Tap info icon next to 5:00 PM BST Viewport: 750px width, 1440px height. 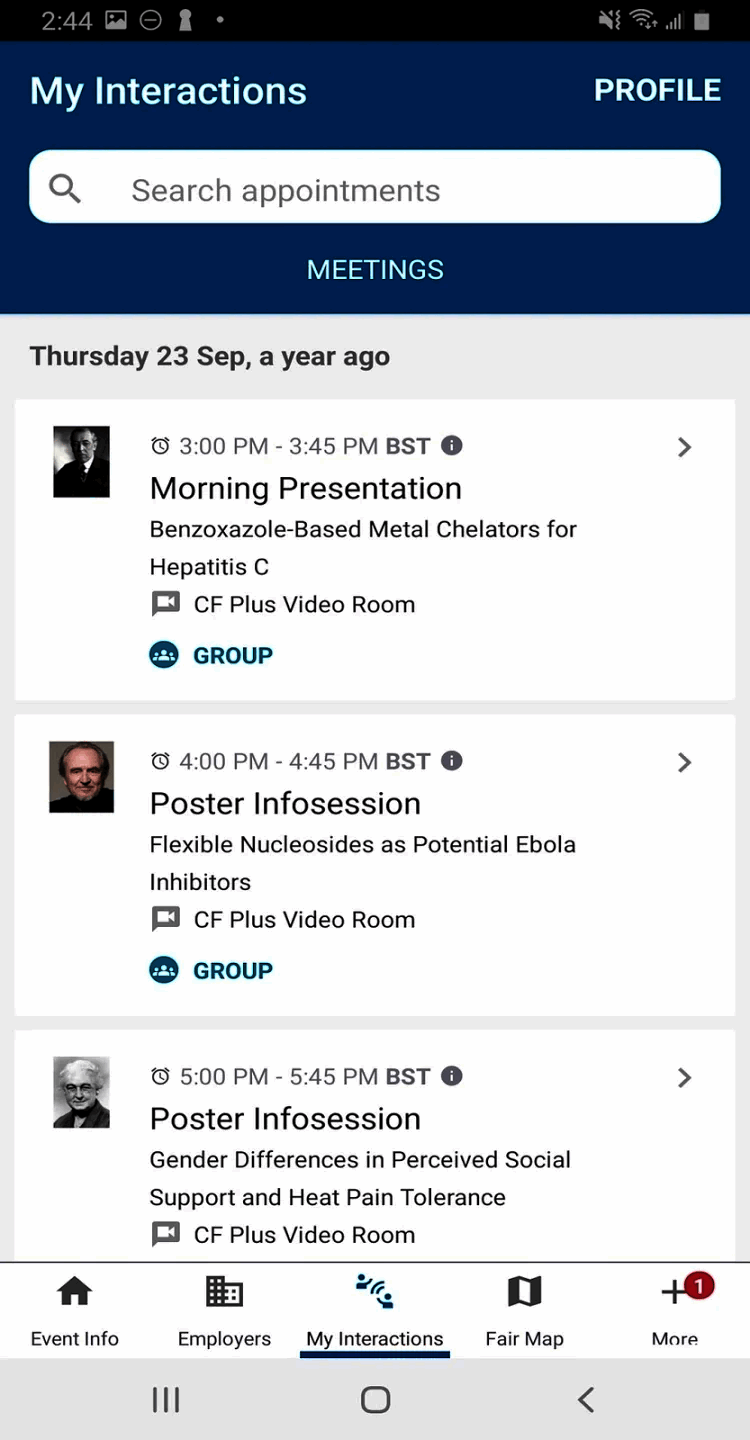click(x=452, y=1076)
